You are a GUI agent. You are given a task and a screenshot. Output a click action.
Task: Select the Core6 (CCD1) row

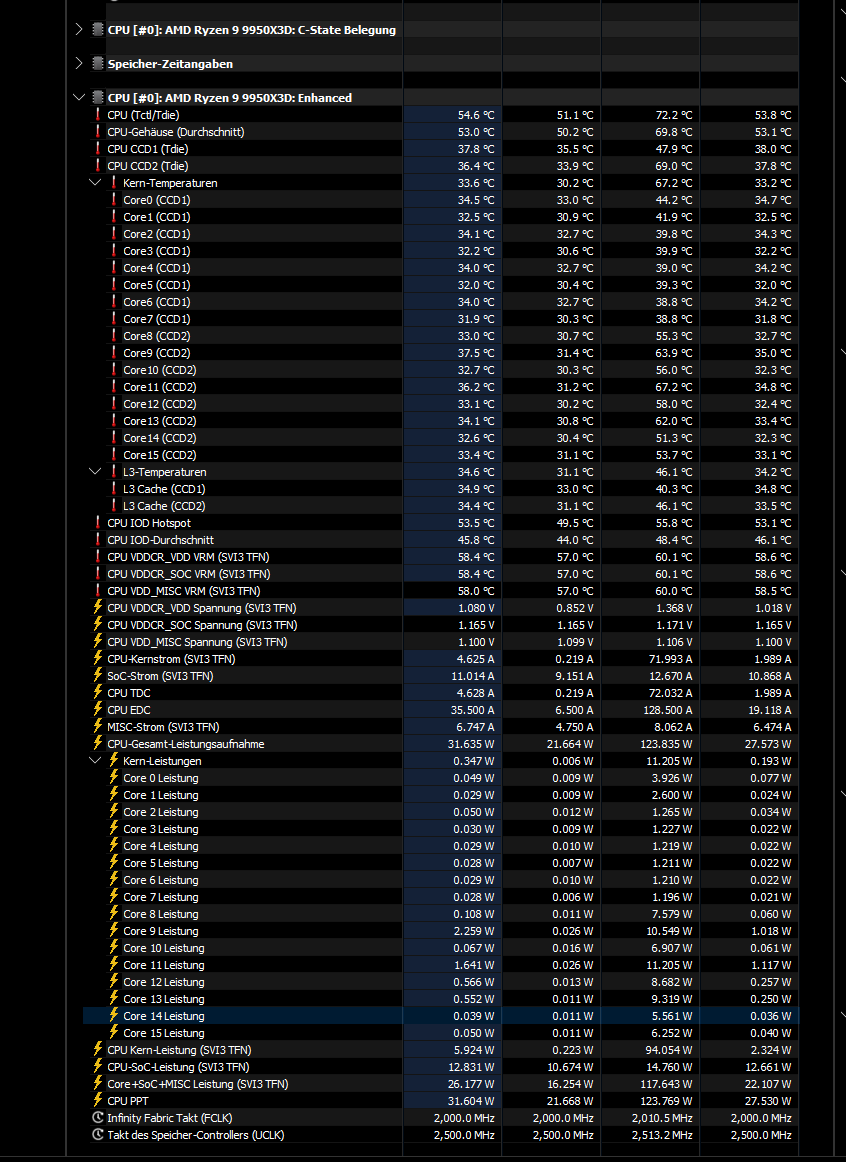point(440,302)
